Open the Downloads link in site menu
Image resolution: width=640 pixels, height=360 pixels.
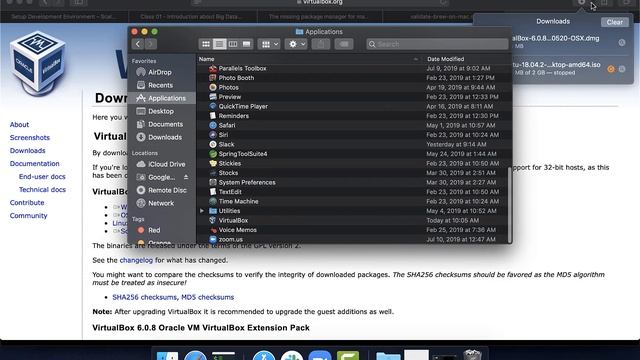[27, 151]
